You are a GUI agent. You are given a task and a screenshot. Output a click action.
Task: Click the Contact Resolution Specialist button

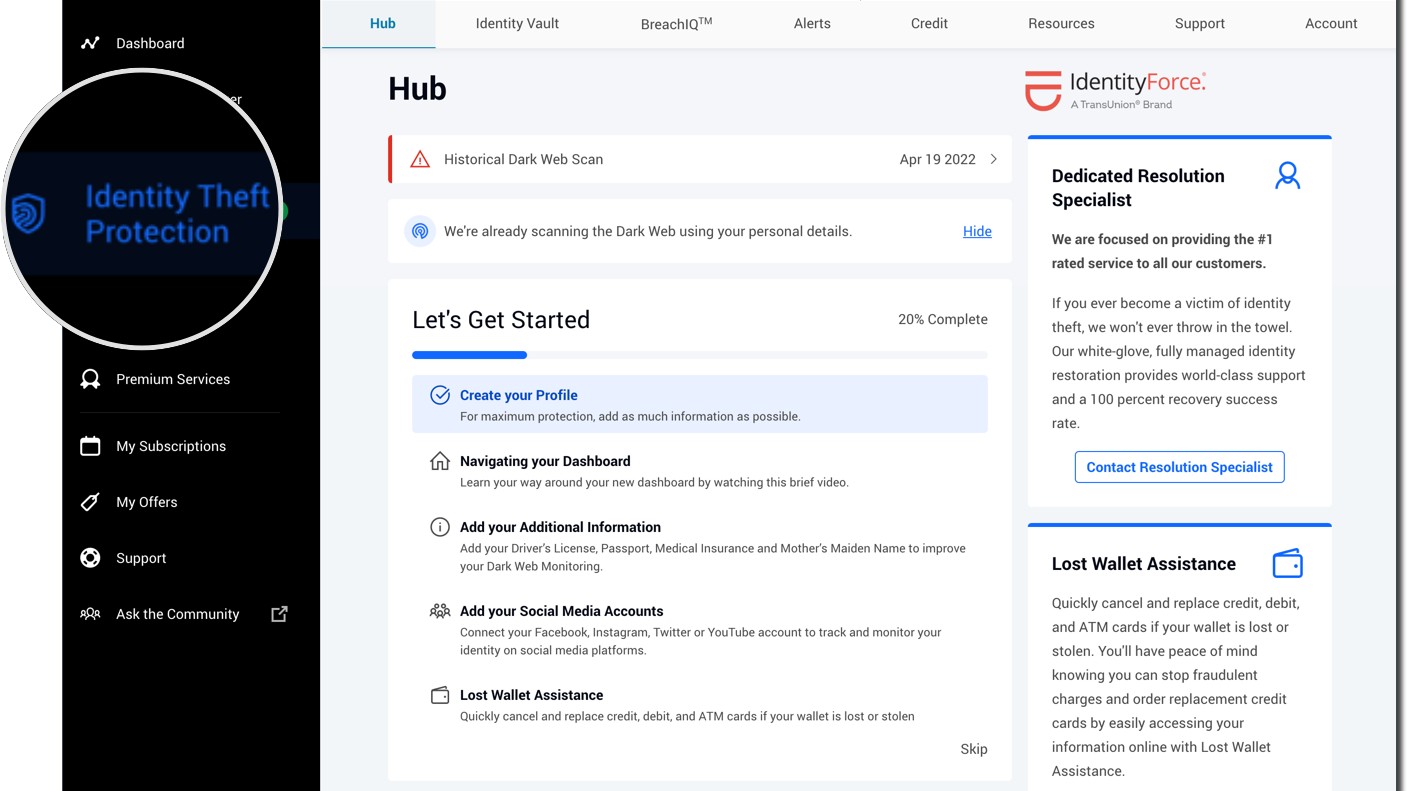[1179, 467]
